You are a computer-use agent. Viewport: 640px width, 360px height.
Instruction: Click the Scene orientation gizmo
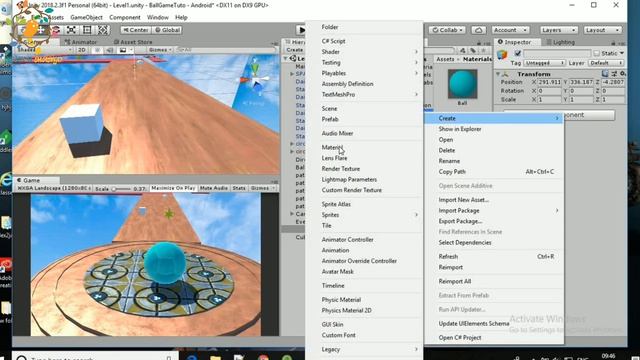pos(256,78)
